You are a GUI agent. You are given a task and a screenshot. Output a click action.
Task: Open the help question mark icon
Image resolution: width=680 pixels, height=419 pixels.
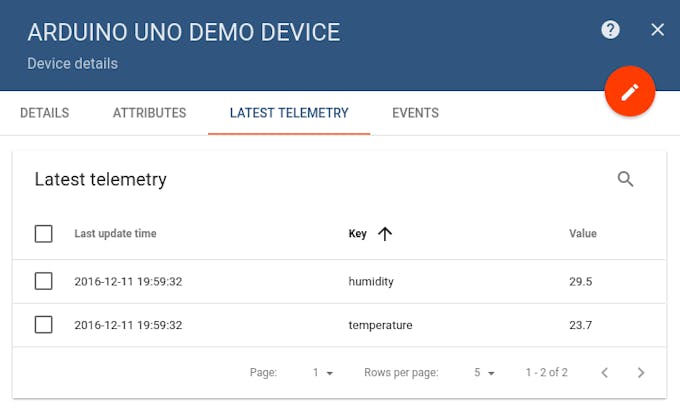point(610,30)
